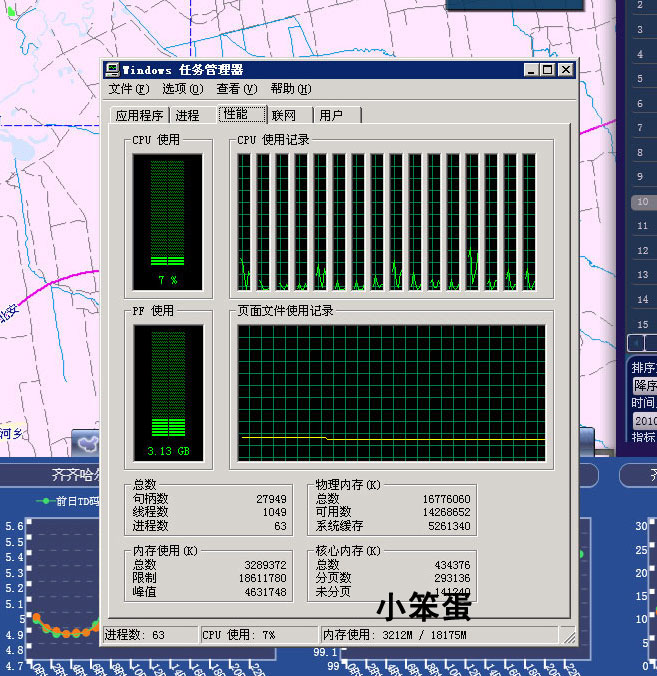Click the 页面文件使用记录 graph
Screen dimensions: 657x676
point(391,393)
